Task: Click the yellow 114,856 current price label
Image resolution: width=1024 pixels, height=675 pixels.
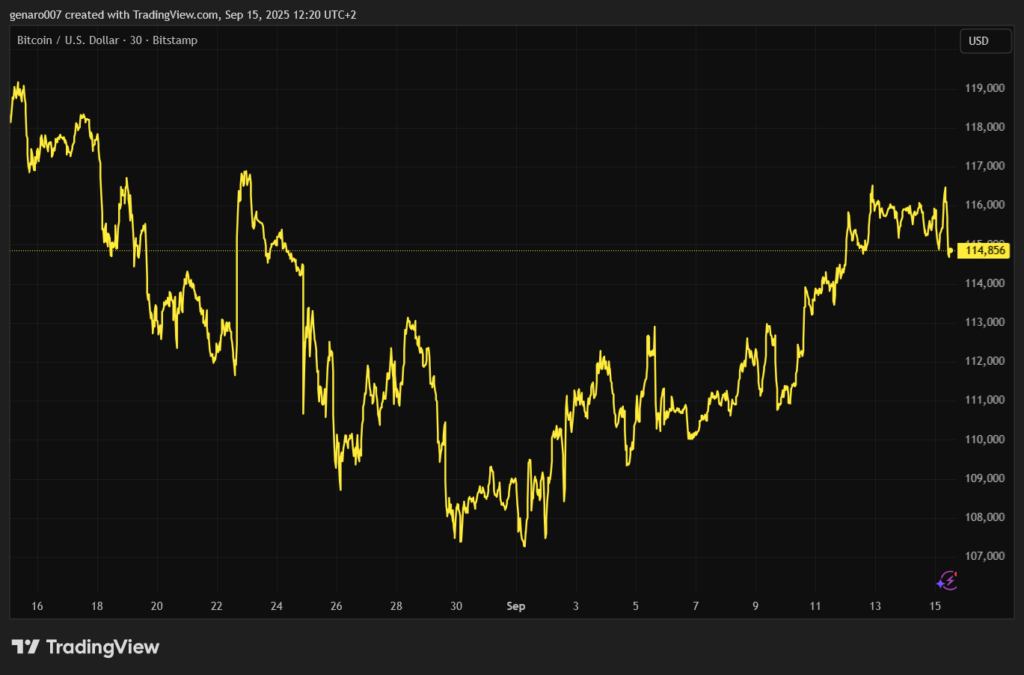Action: 984,251
